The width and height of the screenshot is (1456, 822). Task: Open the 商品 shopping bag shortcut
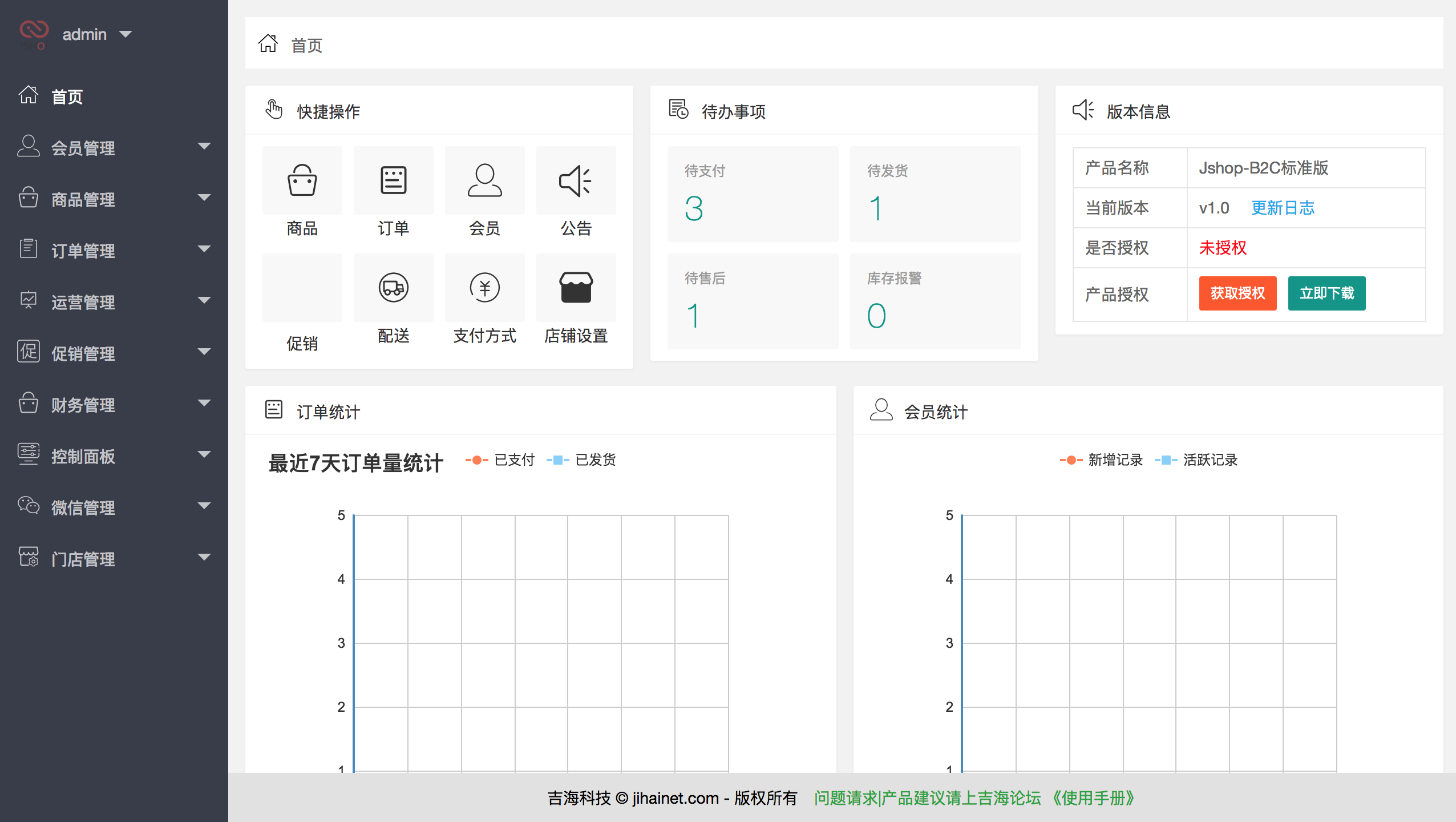click(x=302, y=181)
